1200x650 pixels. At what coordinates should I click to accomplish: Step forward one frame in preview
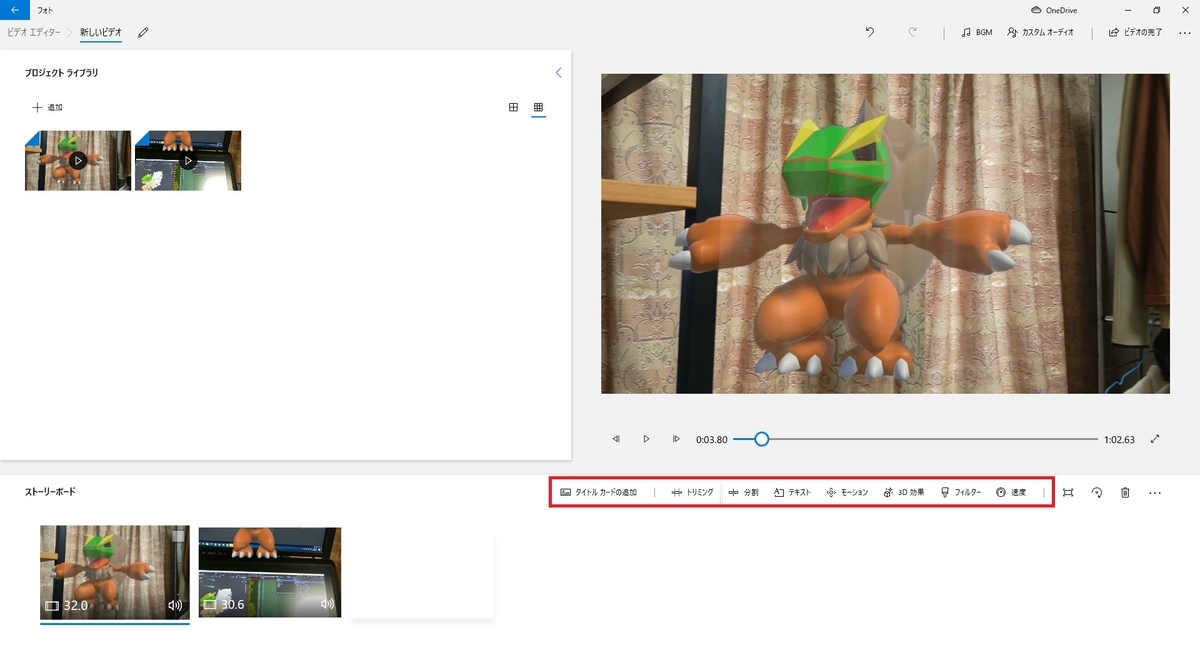click(x=676, y=439)
